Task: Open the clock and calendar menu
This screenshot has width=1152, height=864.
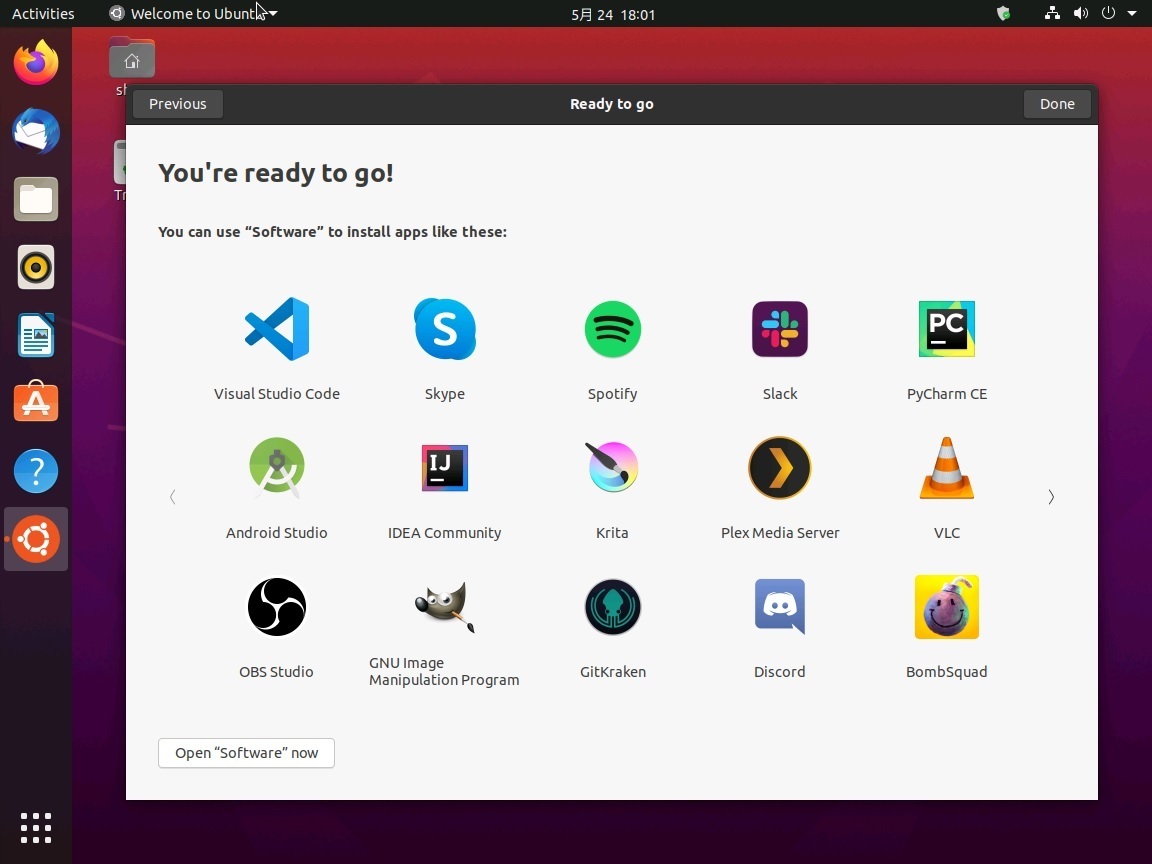Action: coord(613,14)
